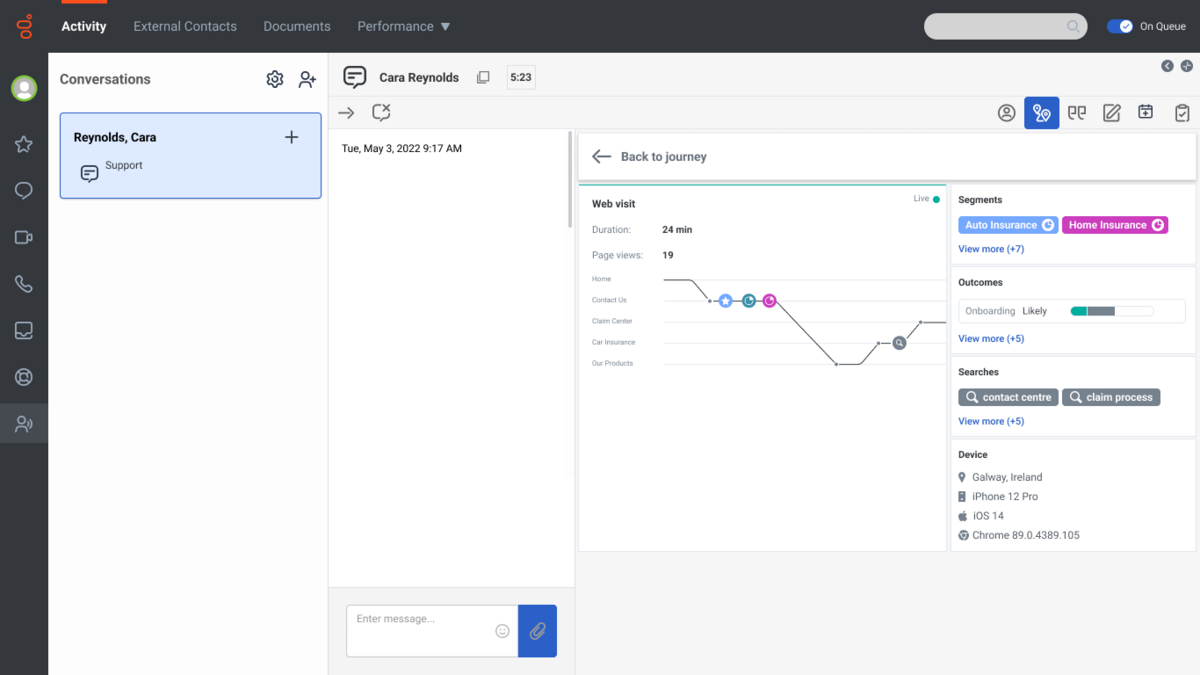Image resolution: width=1200 pixels, height=675 pixels.
Task: Click Chrome 89.0.4389.105 browser text
Action: pyautogui.click(x=1026, y=535)
